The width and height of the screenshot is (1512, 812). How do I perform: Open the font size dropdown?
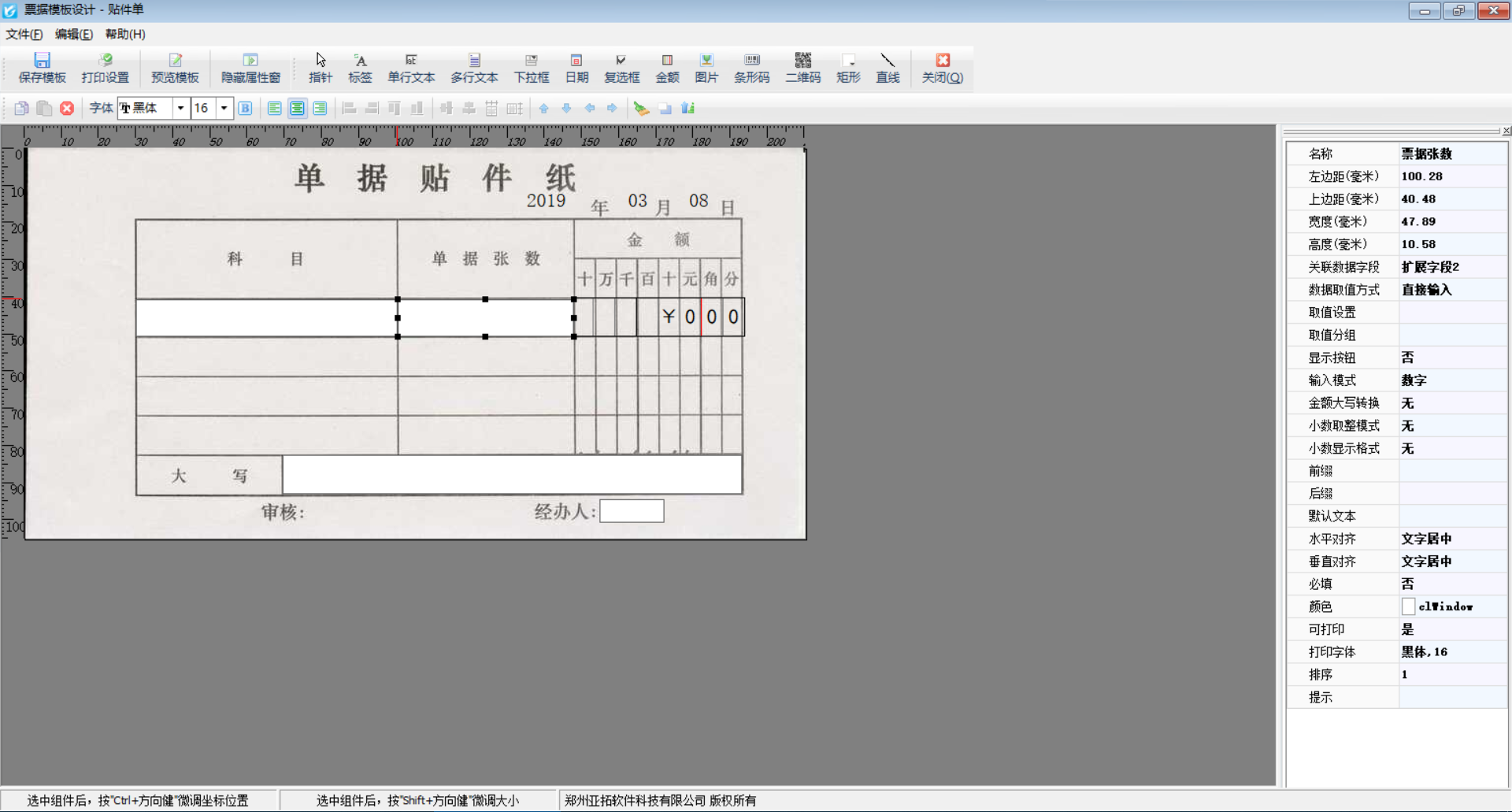point(224,108)
